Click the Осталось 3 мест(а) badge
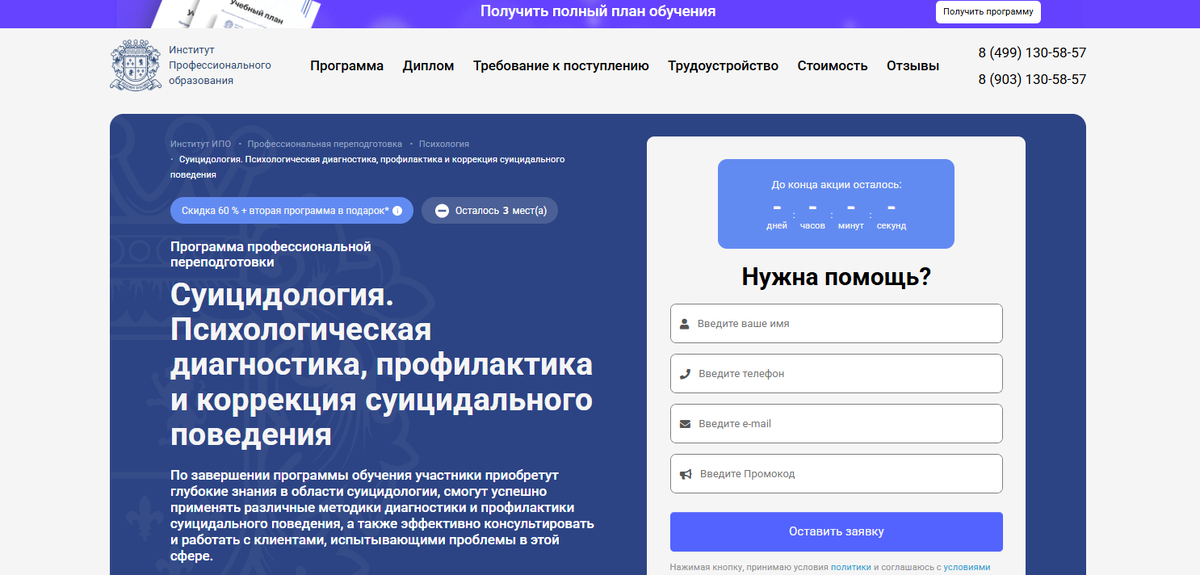 [x=490, y=211]
